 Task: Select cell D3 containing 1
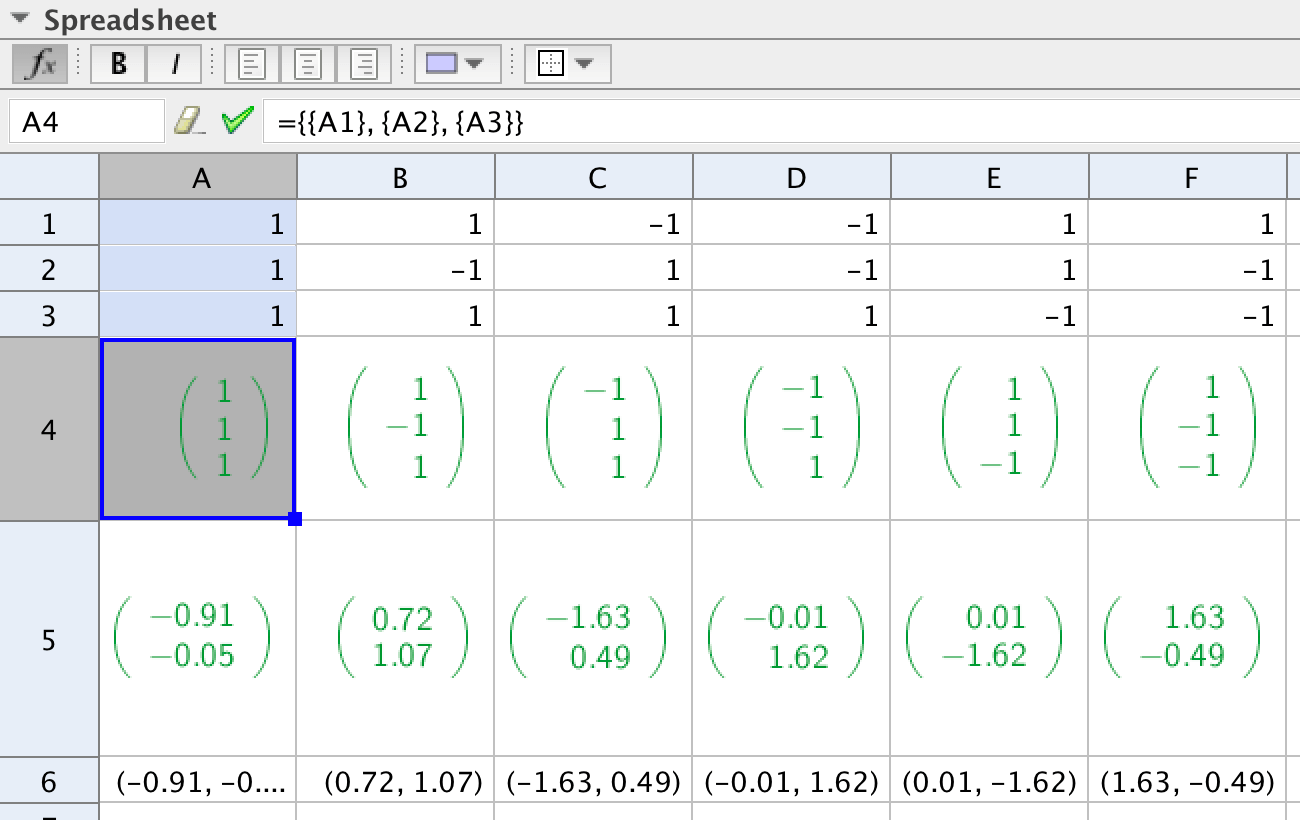pyautogui.click(x=792, y=315)
